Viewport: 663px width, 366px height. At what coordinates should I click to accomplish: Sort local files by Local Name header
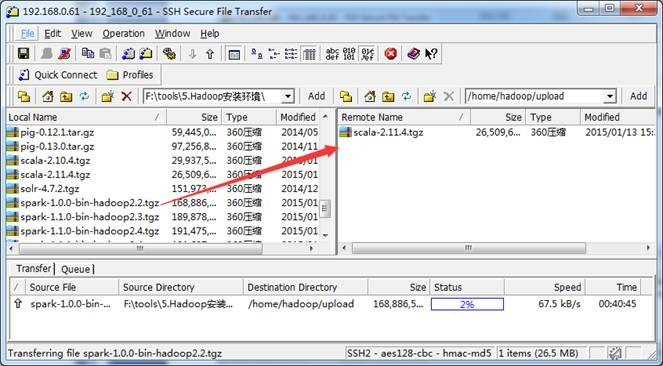click(86, 117)
